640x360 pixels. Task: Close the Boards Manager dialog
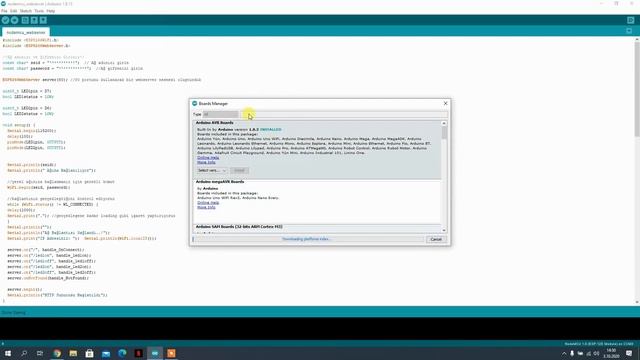445,103
